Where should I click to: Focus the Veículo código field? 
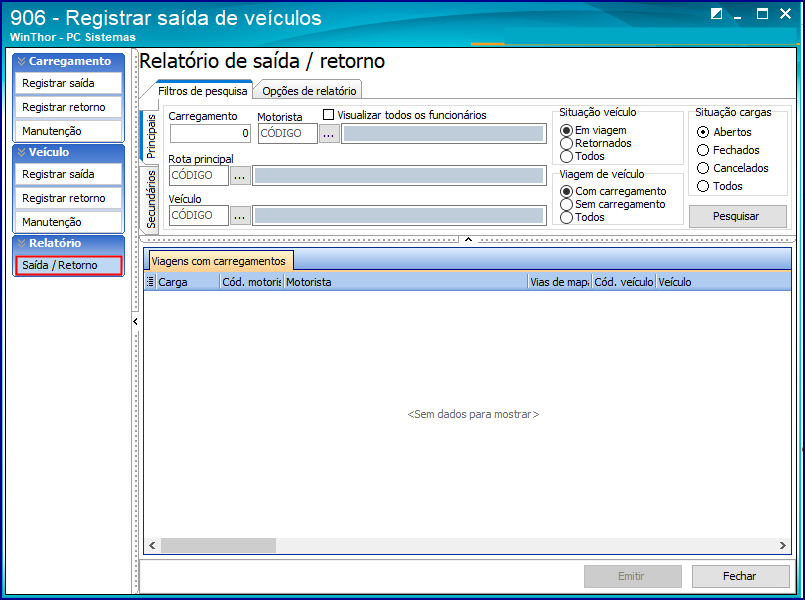pyautogui.click(x=199, y=216)
